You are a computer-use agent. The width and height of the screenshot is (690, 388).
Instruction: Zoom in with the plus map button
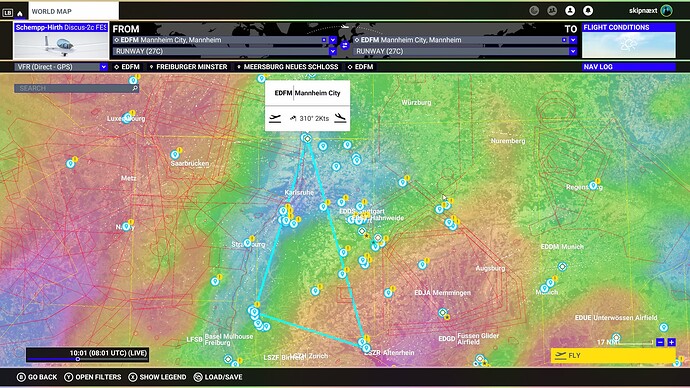672,342
